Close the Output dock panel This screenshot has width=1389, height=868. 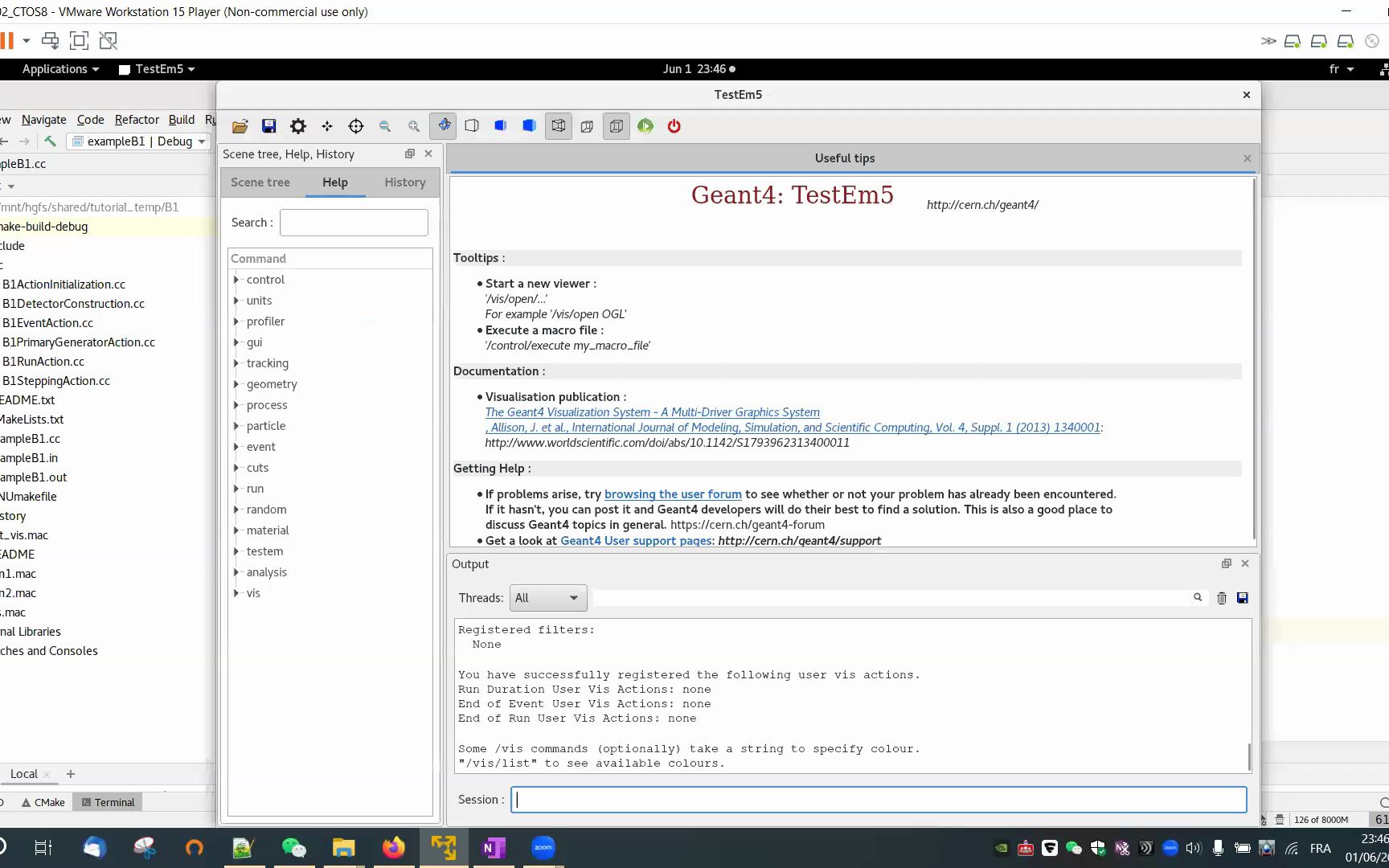point(1245,563)
